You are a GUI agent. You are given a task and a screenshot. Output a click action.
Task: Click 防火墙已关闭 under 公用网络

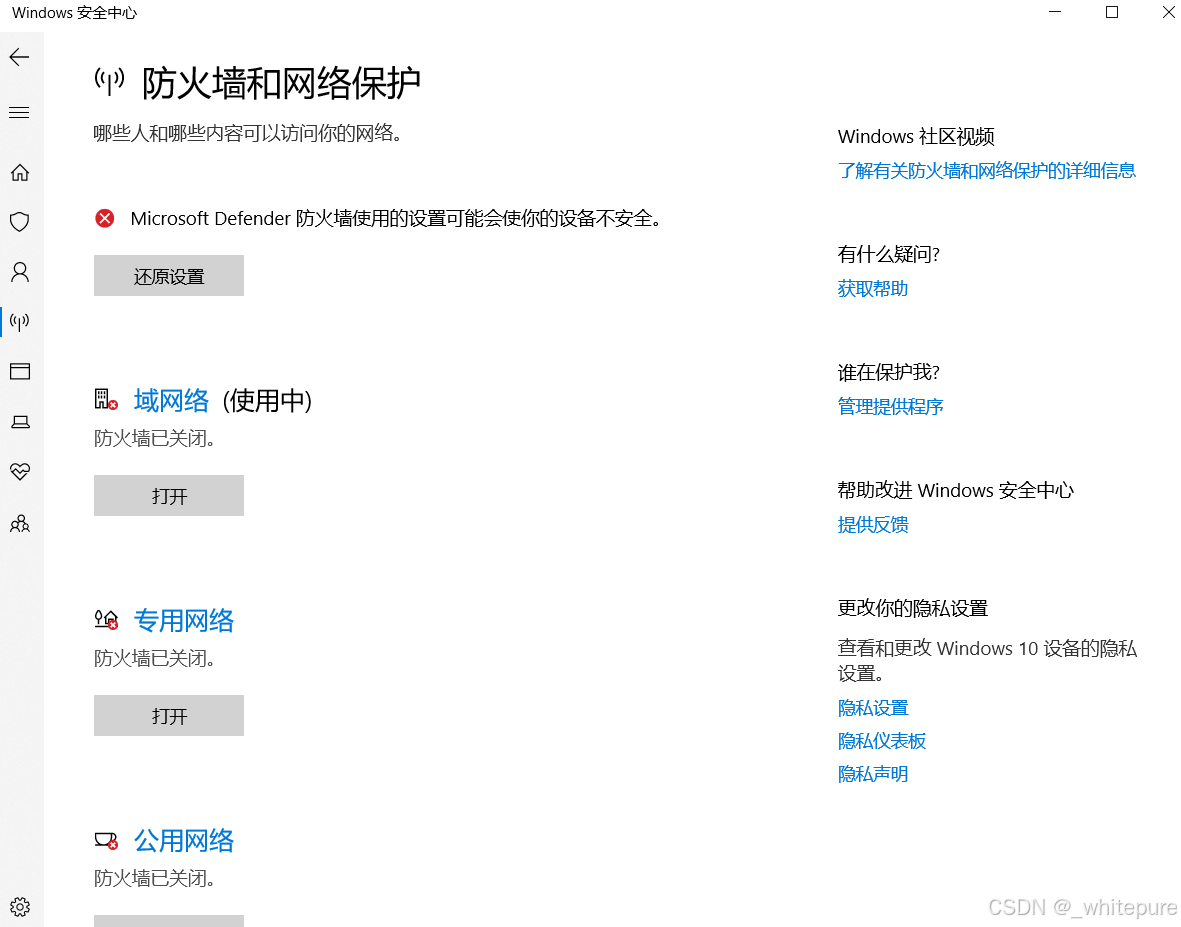155,878
